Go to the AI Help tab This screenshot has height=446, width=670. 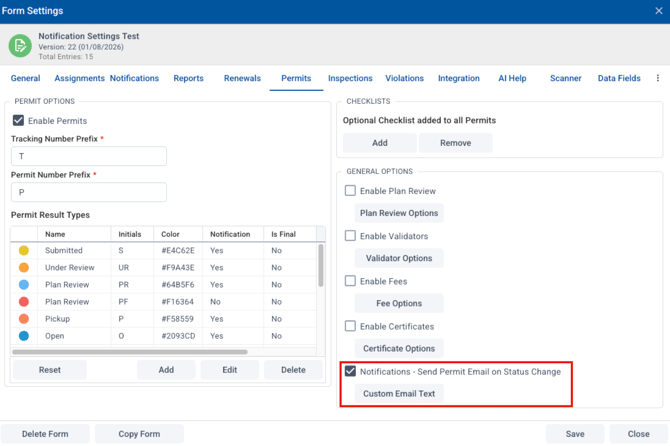coord(512,78)
